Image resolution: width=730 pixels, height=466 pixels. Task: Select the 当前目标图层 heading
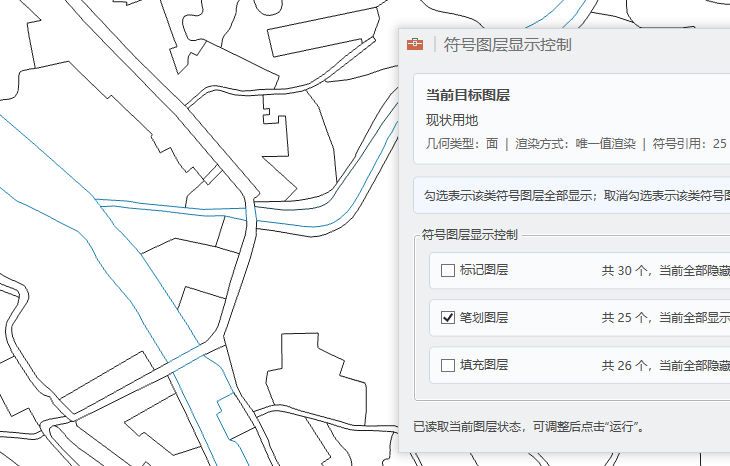click(468, 95)
